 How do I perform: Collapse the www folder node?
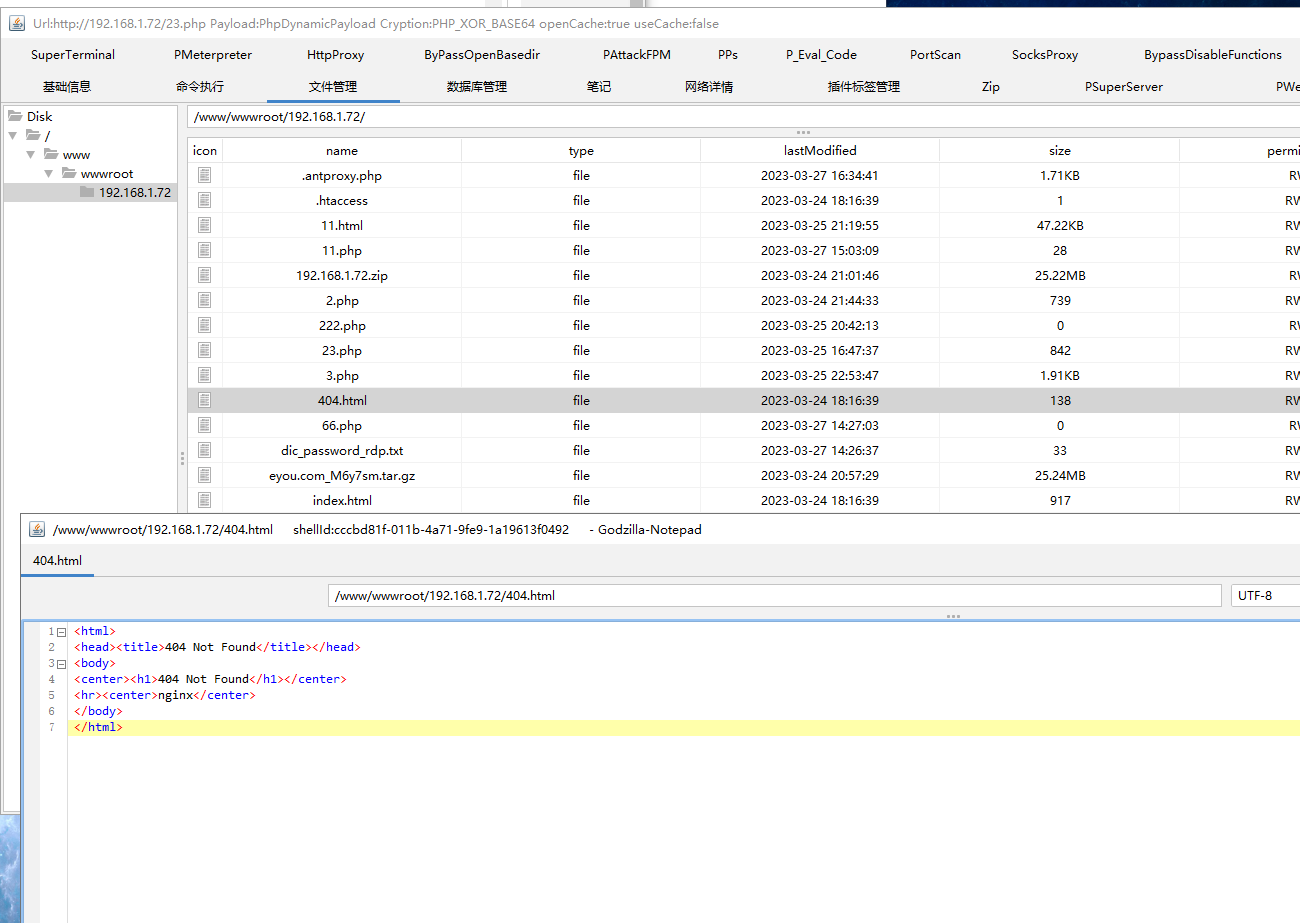30,154
